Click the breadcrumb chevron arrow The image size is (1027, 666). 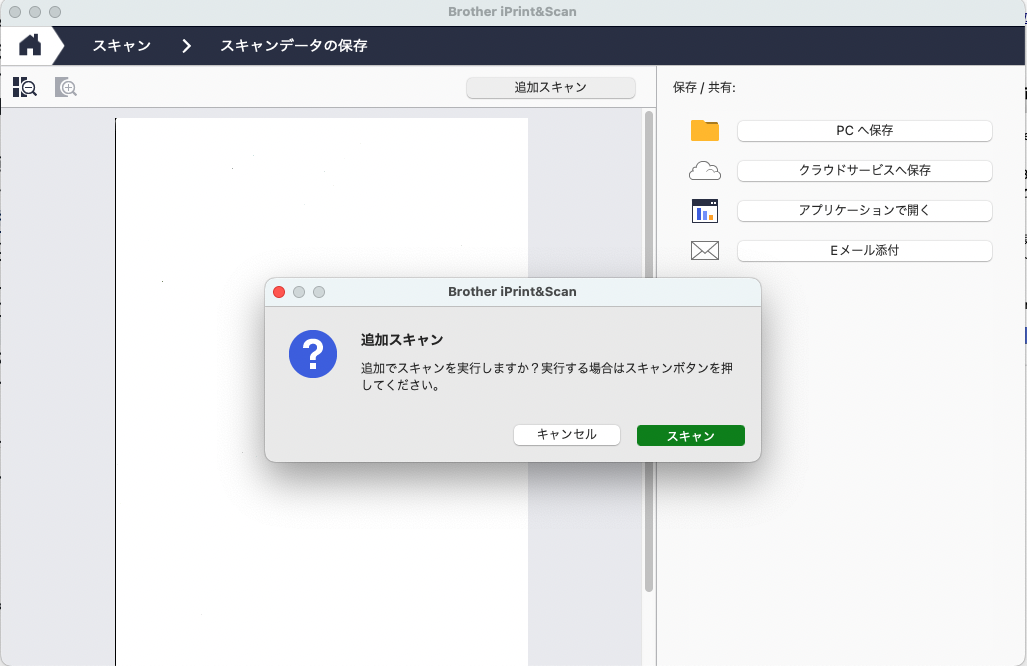coord(186,46)
